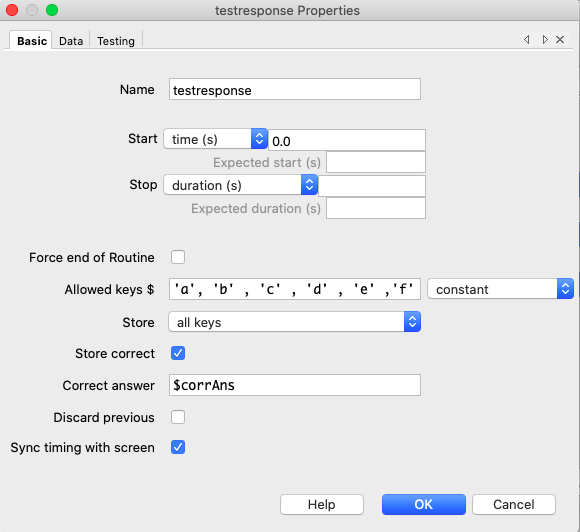Open the Start time (s) dropdown
The height and width of the screenshot is (532, 580).
tap(216, 139)
